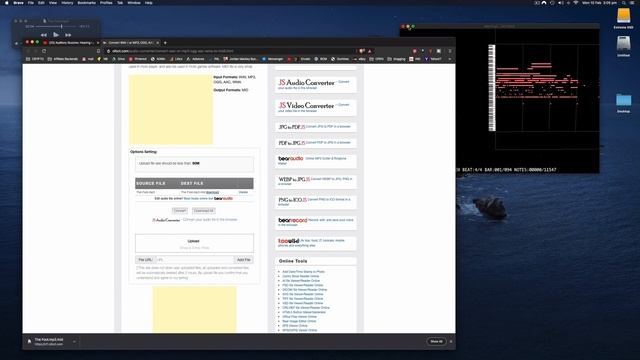Open the Pinterest bookmark
Screen dimensions: 640x360
pos(138,59)
